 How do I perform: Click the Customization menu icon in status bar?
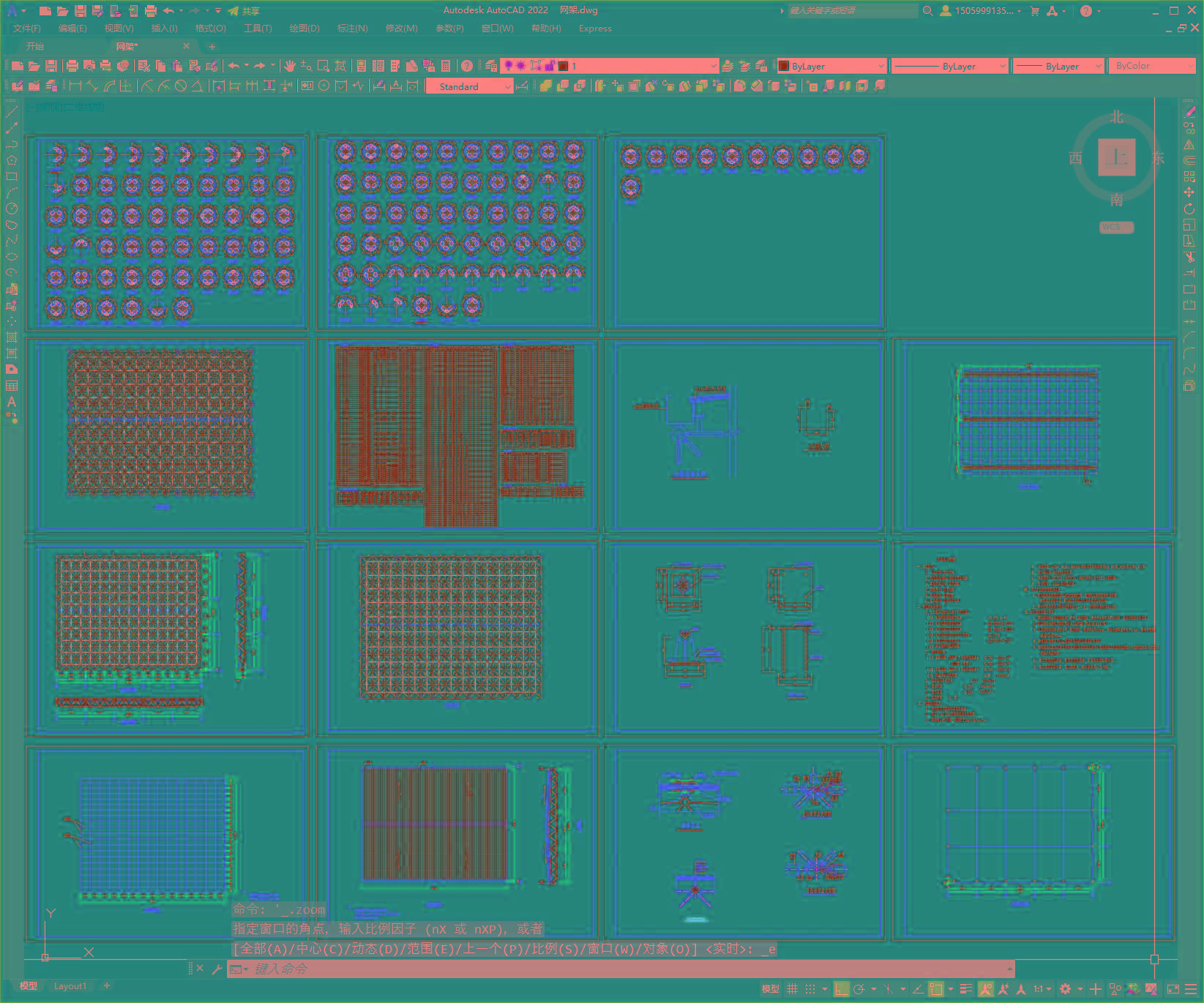pos(1191,989)
